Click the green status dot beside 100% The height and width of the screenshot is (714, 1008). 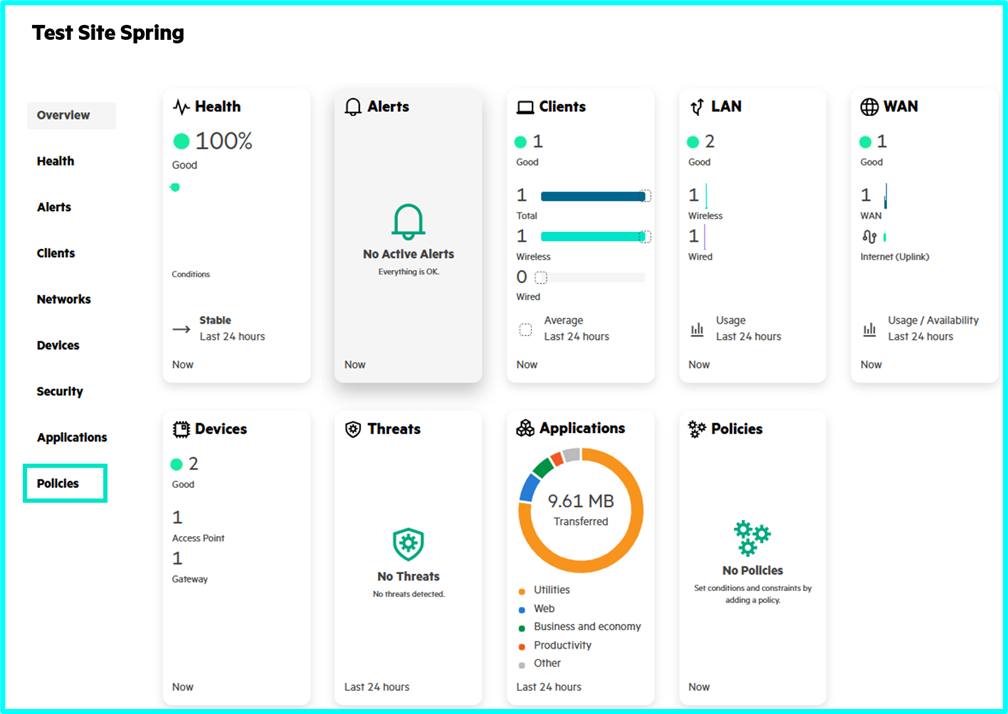(x=181, y=141)
